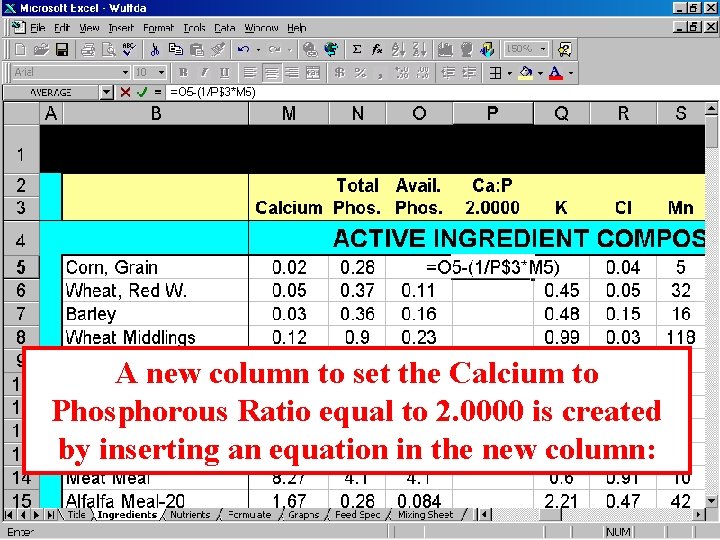Open the font name dropdown
The height and width of the screenshot is (540, 720).
125,73
